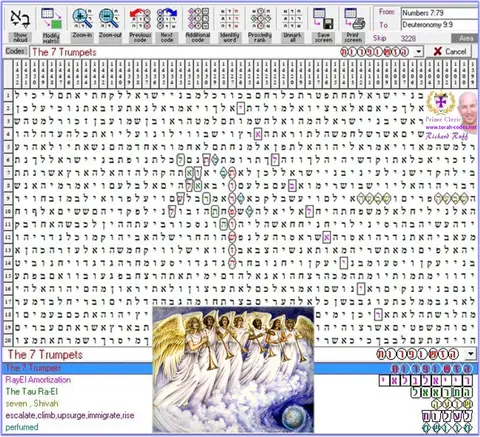Viewport: 480px width, 437px height.
Task: Click the Show nikud label button
Action: pos(20,38)
